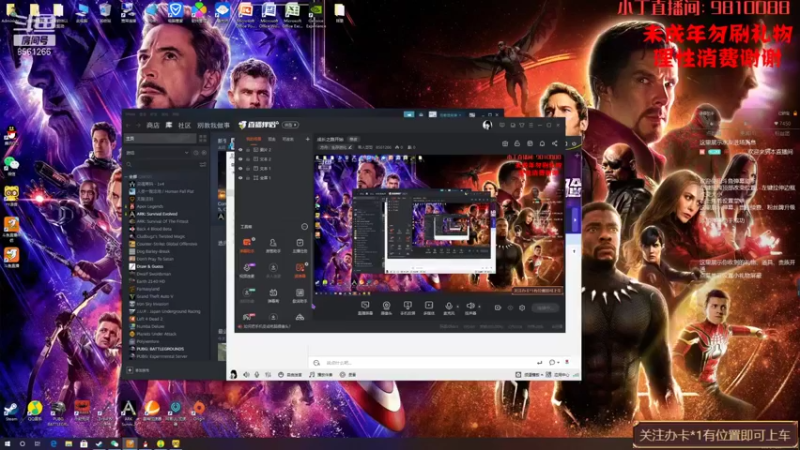Toggle visibility eye of second scene source
This screenshot has height=450, width=800.
pyautogui.click(x=240, y=159)
